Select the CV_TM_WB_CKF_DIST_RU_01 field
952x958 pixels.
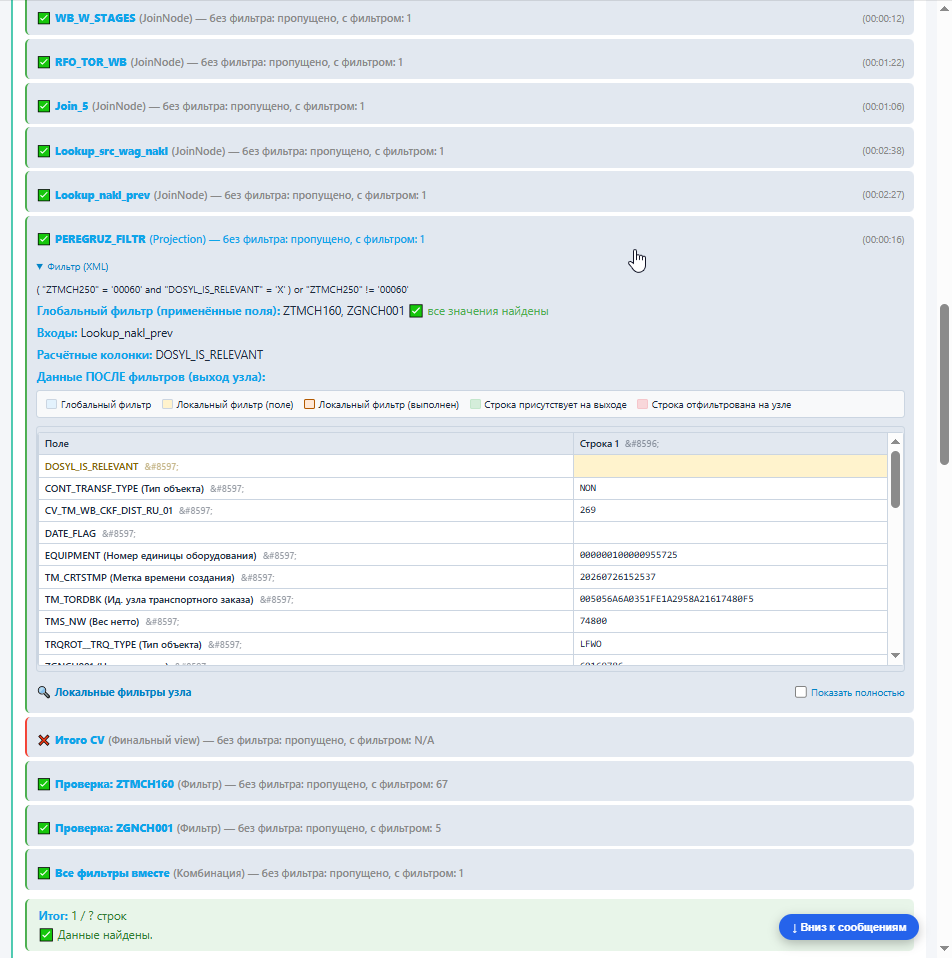tap(306, 511)
